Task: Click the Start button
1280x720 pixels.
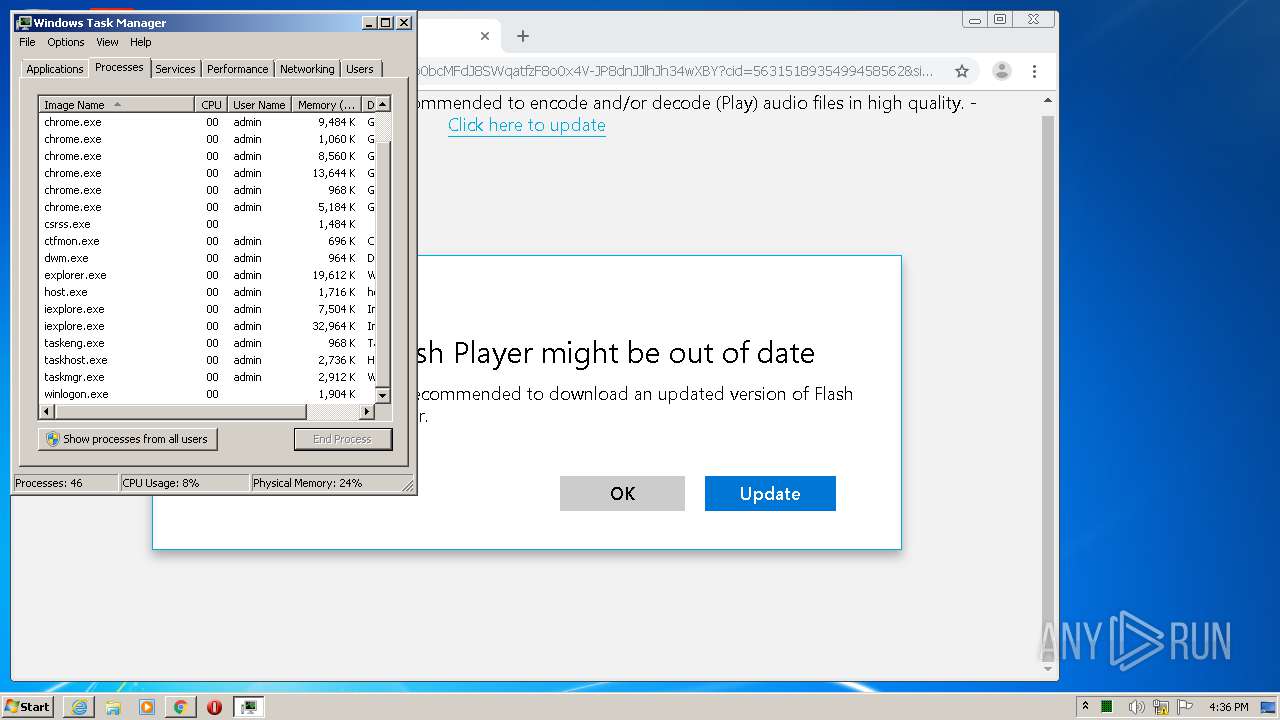Action: point(27,707)
